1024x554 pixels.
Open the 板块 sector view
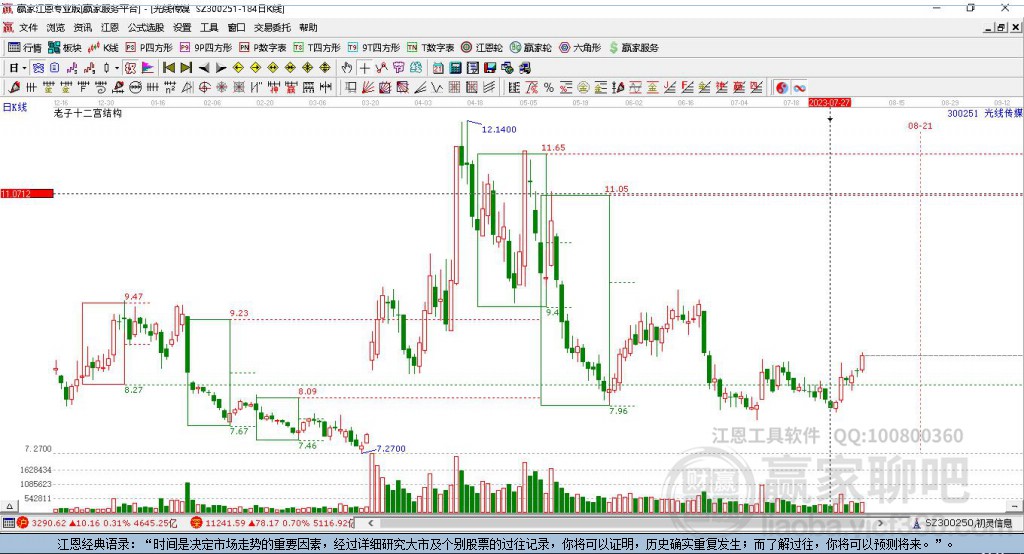[x=65, y=48]
